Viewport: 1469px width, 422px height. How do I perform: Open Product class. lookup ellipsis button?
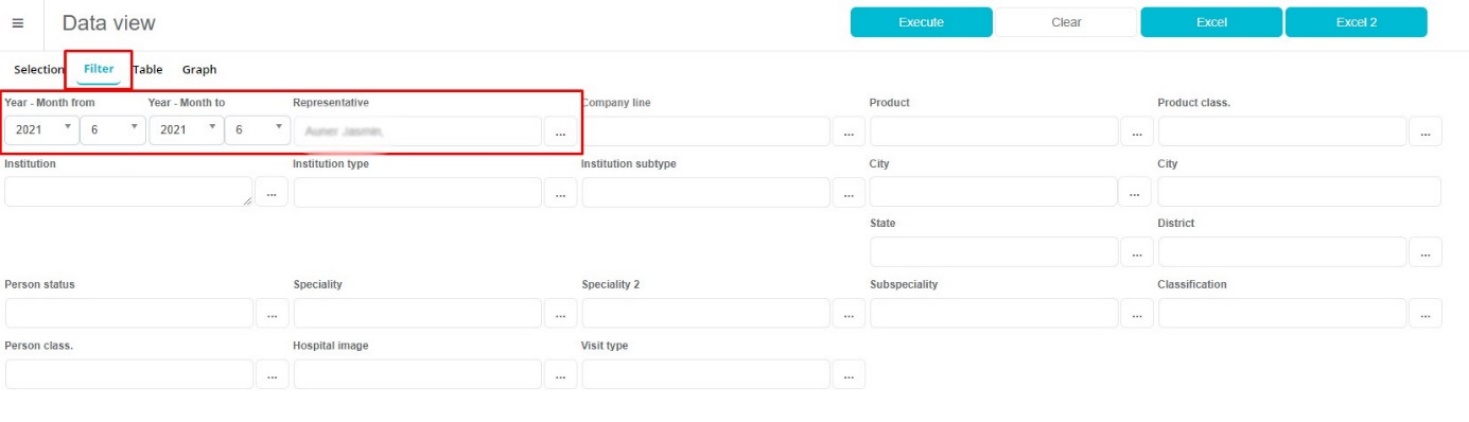click(1424, 132)
